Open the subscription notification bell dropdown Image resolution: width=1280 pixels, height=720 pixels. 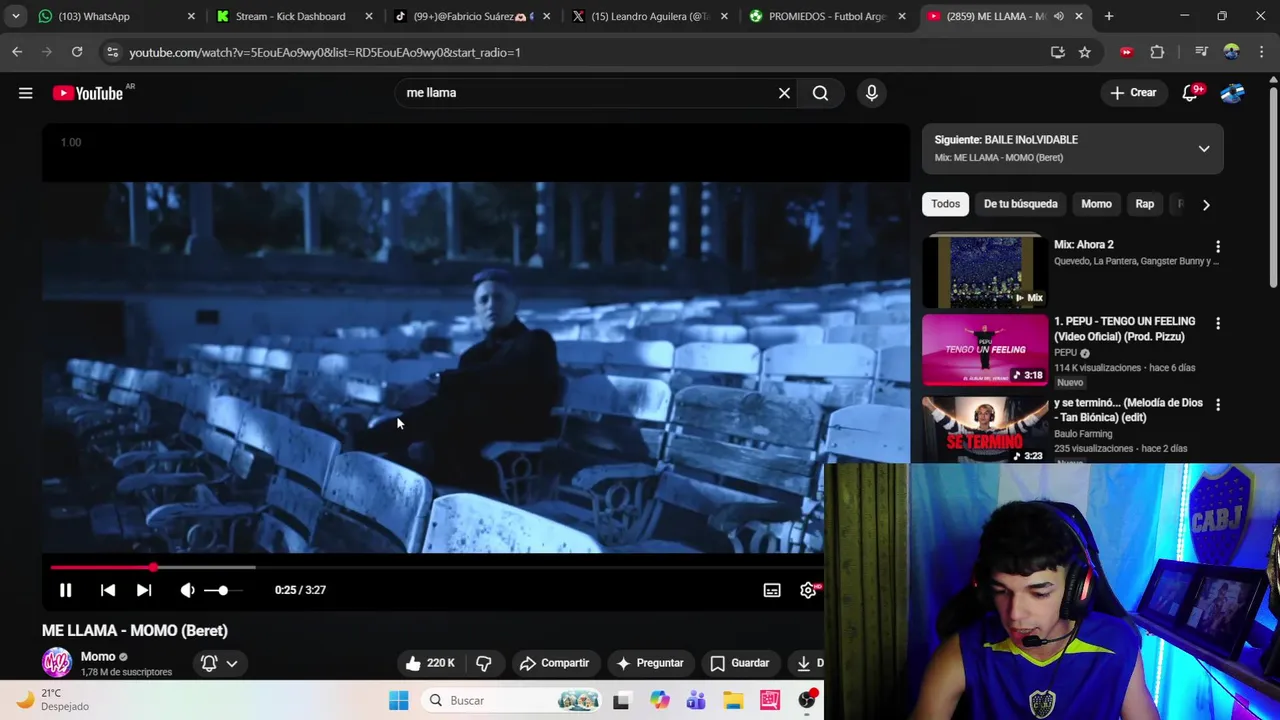pos(219,663)
